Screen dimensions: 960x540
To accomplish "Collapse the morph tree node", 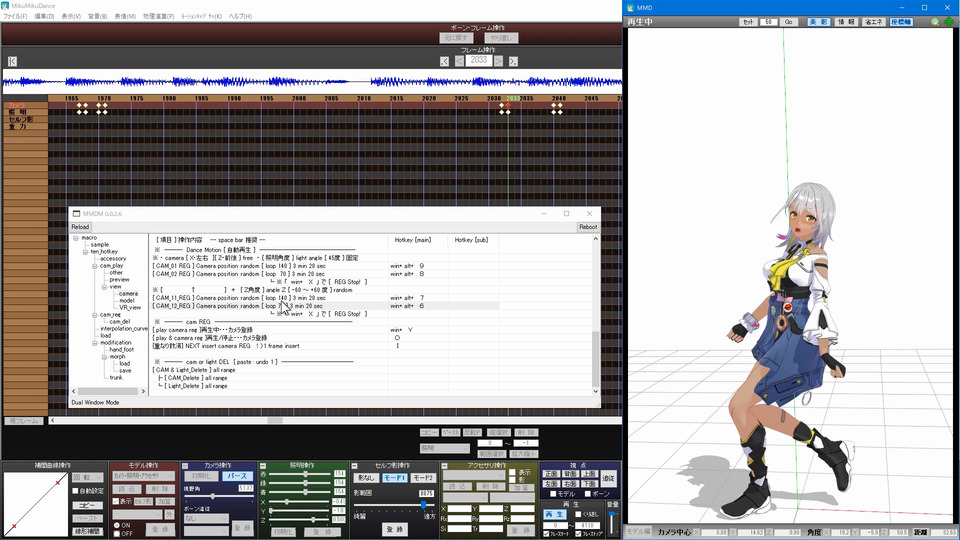I will [105, 357].
